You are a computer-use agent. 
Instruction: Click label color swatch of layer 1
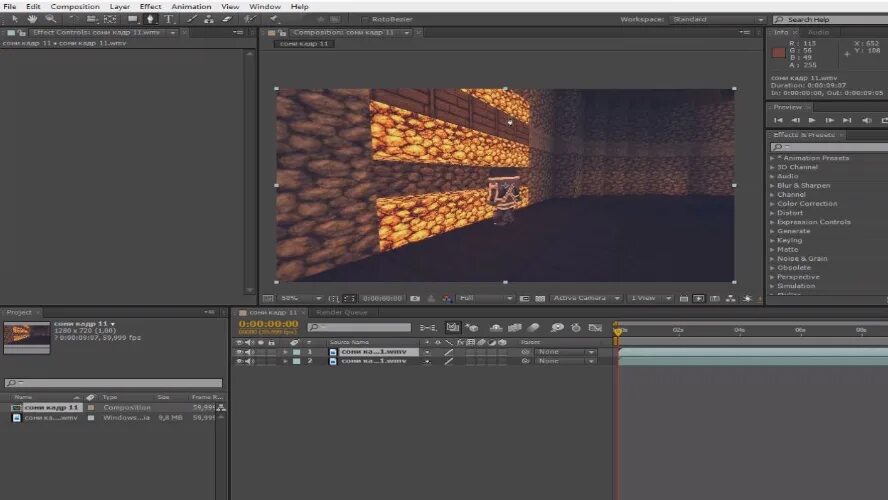pyautogui.click(x=296, y=352)
